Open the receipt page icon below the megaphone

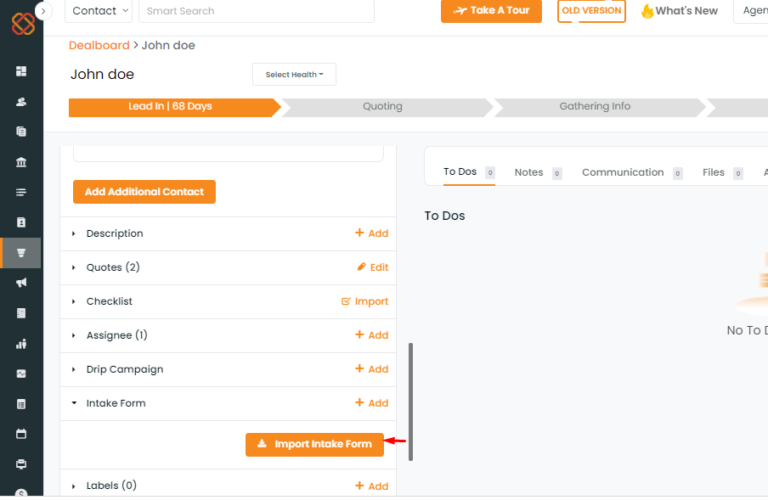click(x=21, y=313)
